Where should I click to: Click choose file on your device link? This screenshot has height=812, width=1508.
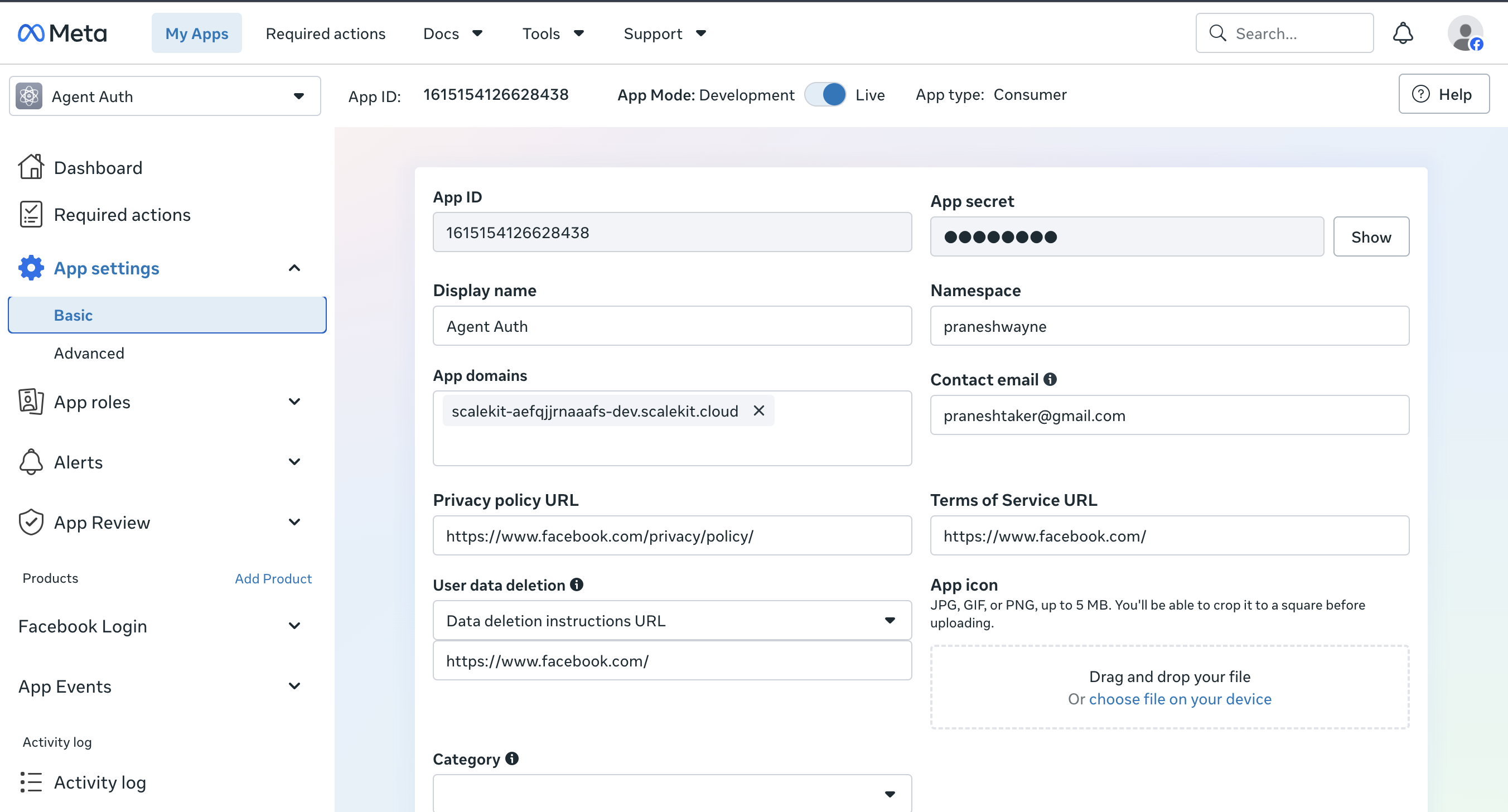[x=1180, y=699]
